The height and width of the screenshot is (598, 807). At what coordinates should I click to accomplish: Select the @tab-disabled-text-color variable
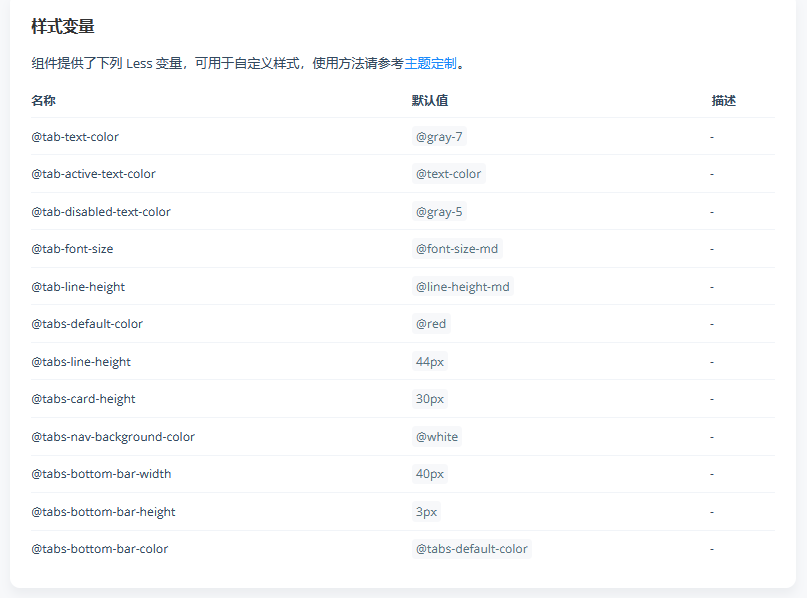[101, 211]
